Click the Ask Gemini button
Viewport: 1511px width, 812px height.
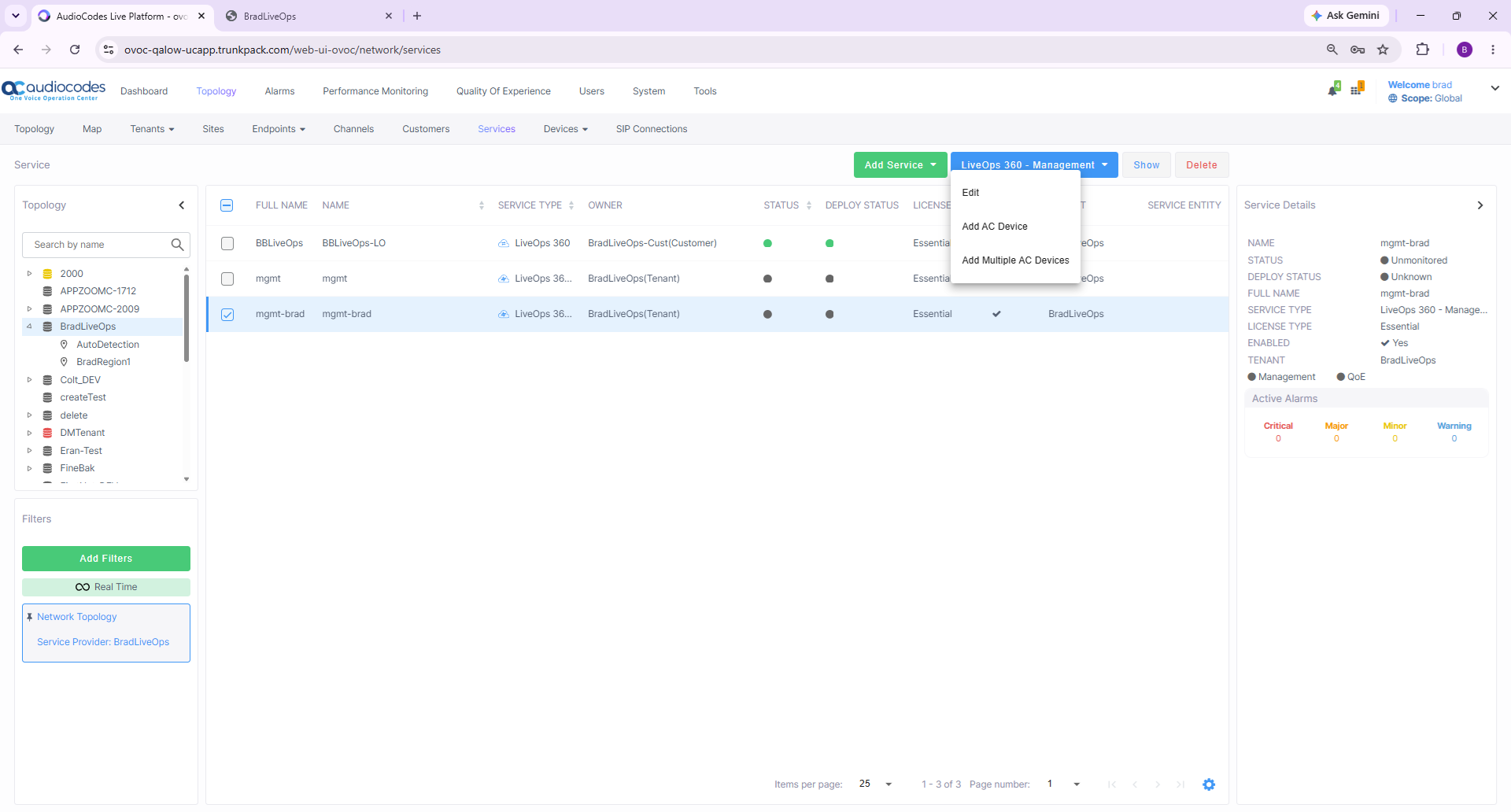click(x=1346, y=16)
